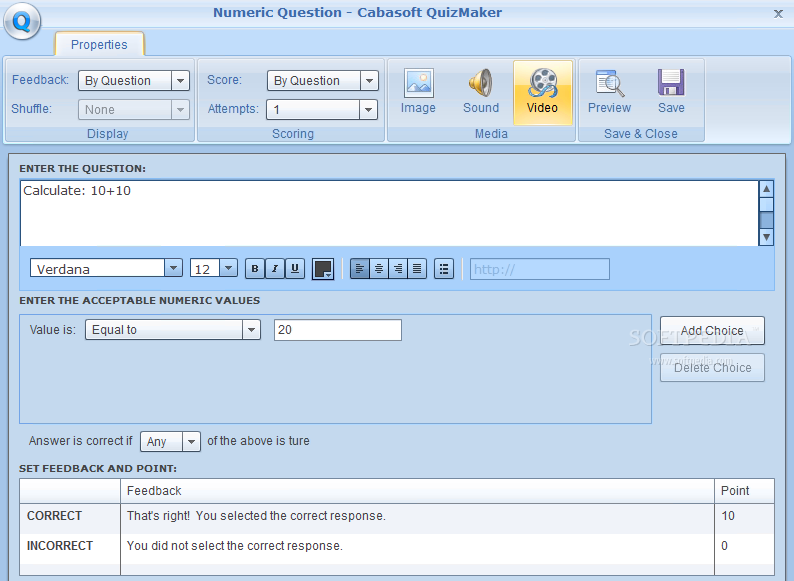Click the question text area

(x=389, y=213)
